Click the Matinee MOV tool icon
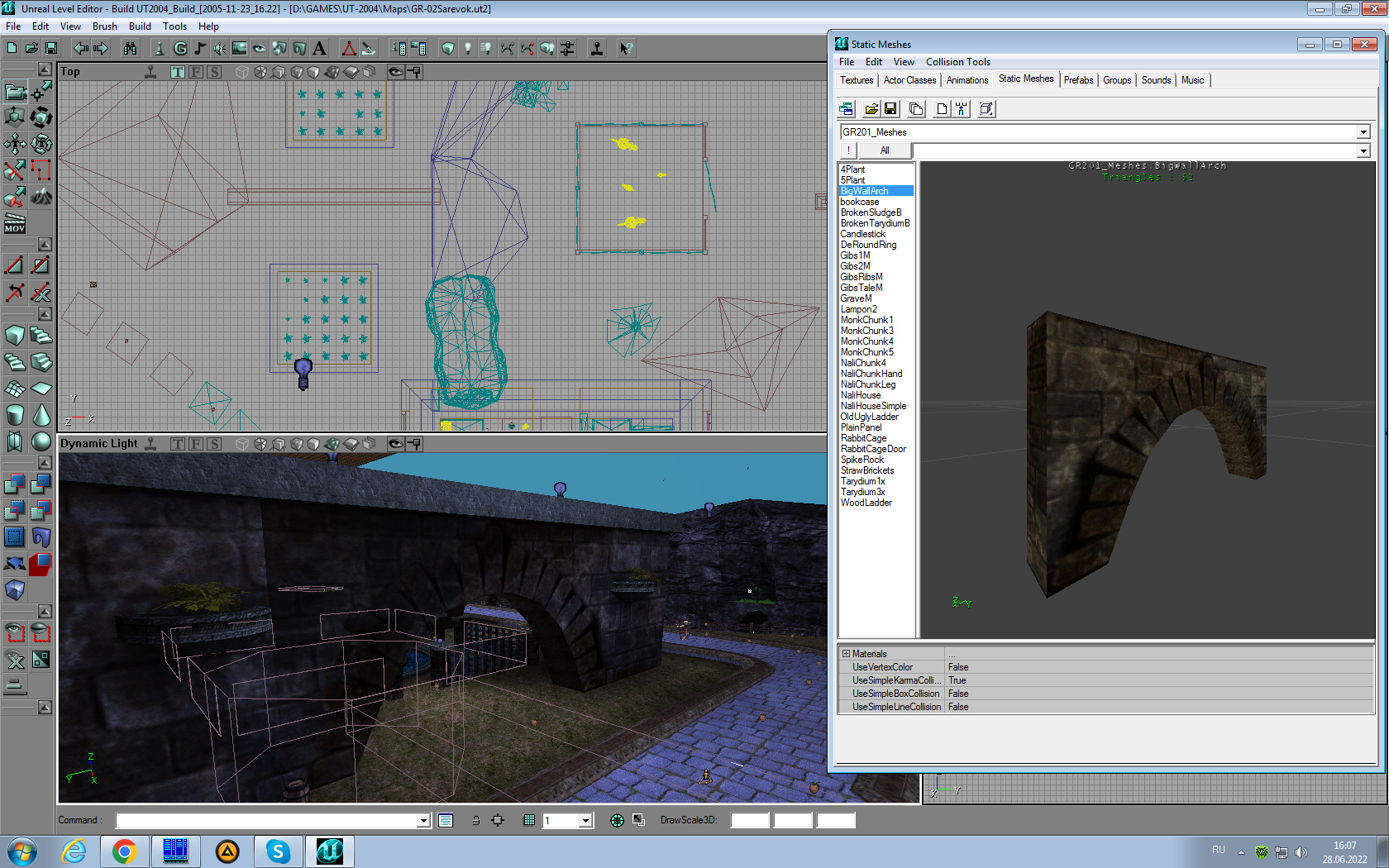1389x868 pixels. tap(15, 223)
